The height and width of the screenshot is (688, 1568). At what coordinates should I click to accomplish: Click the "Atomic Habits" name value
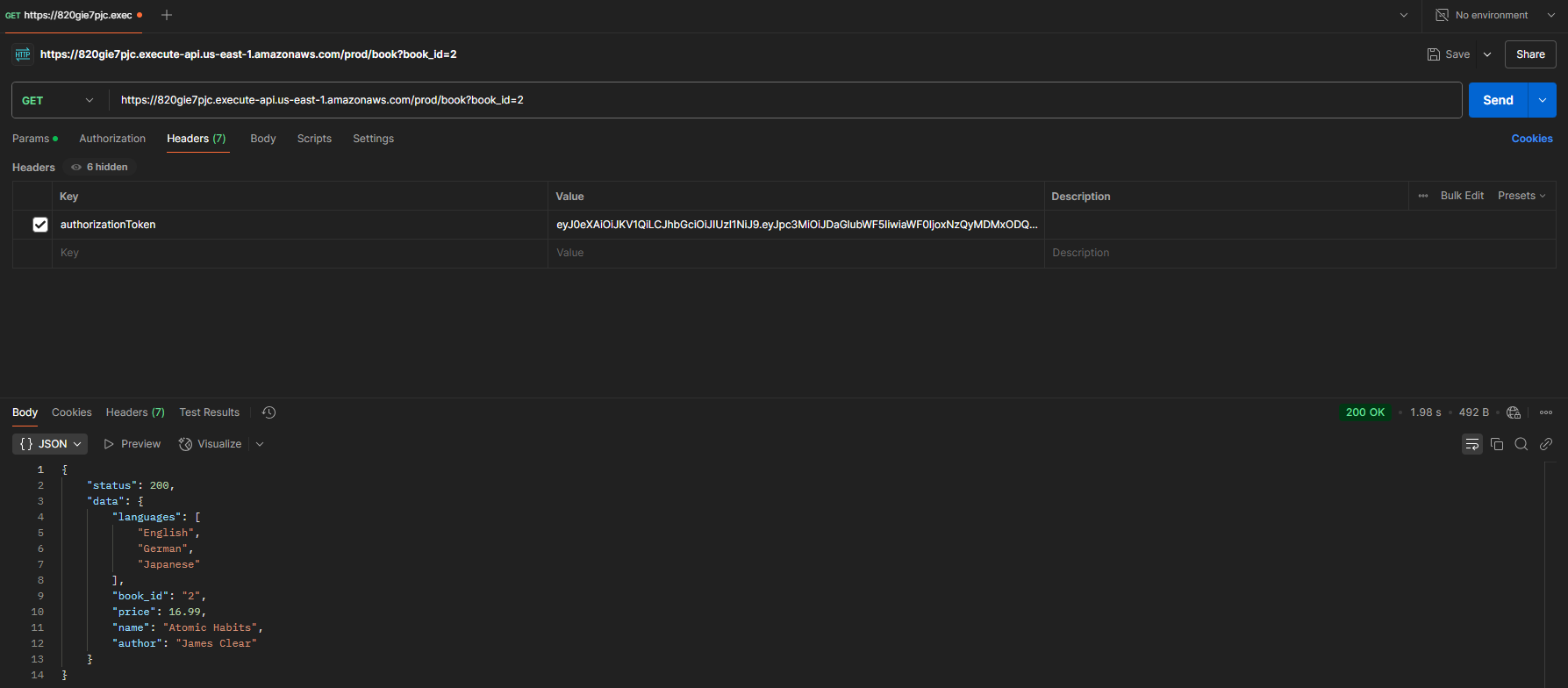click(210, 627)
